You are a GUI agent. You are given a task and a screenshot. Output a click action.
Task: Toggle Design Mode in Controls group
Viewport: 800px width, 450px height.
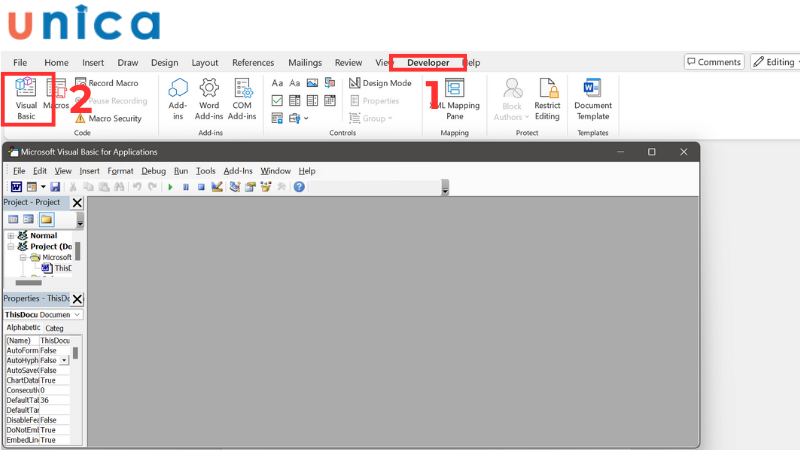380,83
